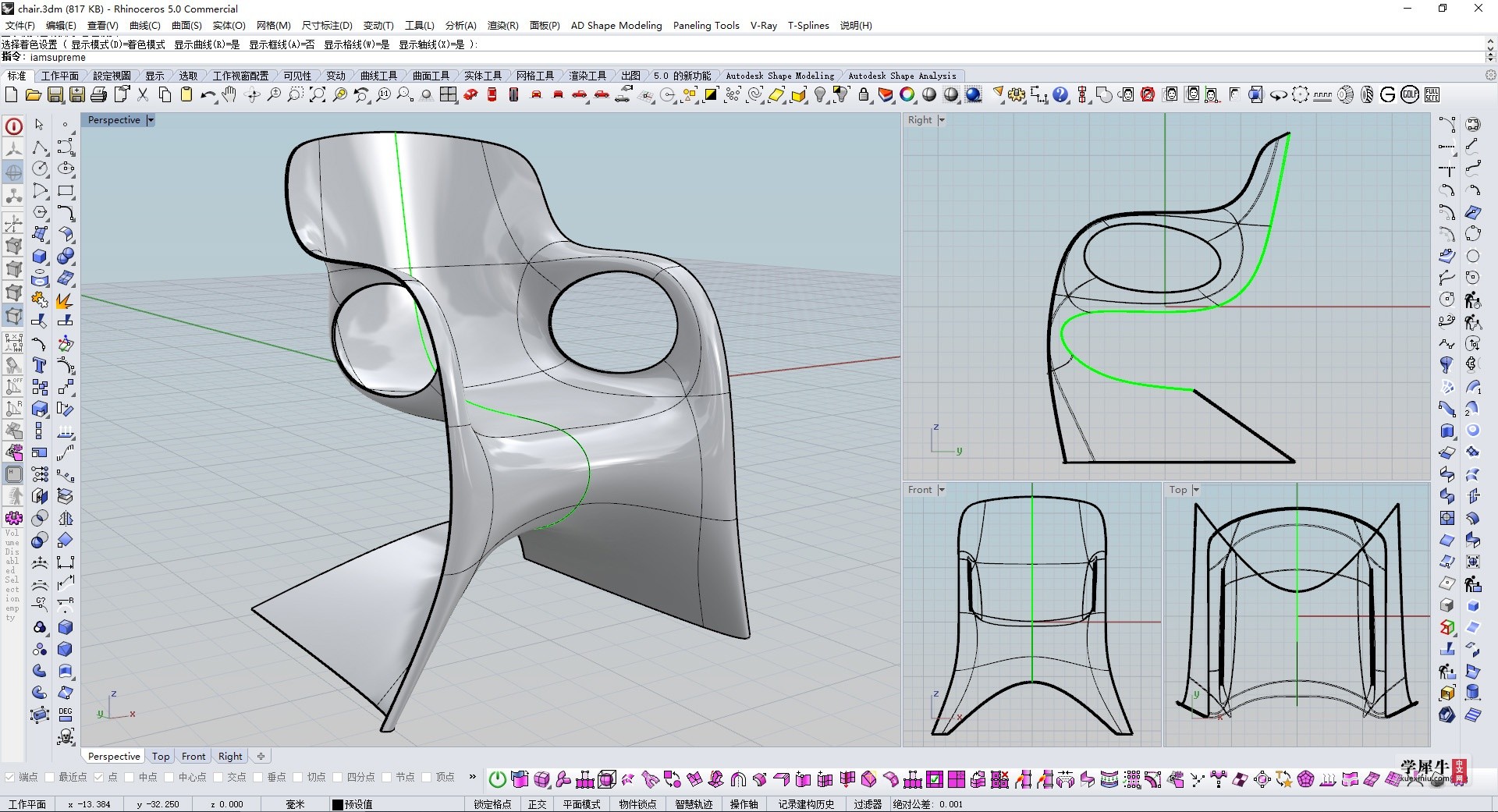This screenshot has width=1498, height=812.
Task: Switch to the Top viewport tab at bottom
Action: [161, 756]
